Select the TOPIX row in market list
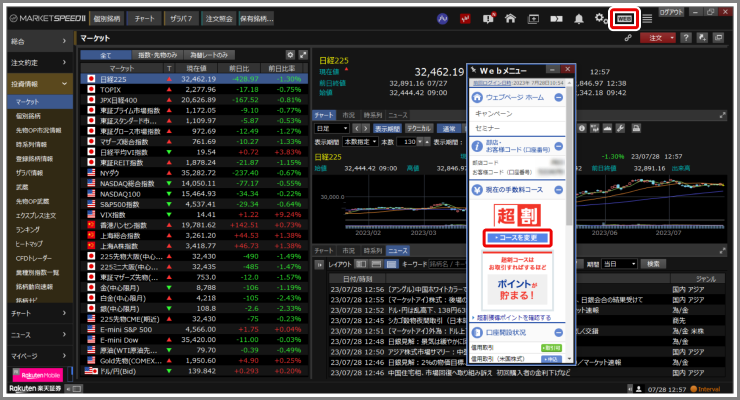This screenshot has width=740, height=400. pos(194,90)
